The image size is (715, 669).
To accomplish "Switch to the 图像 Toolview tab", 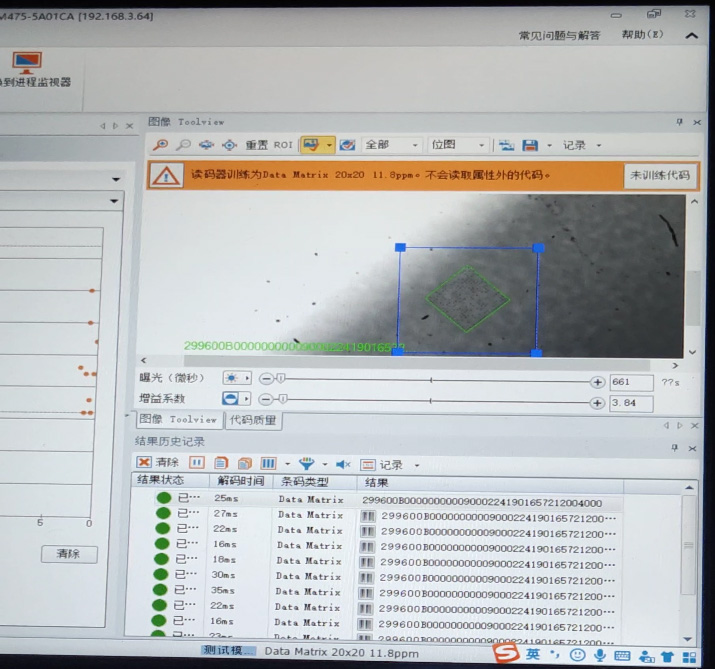I will pyautogui.click(x=179, y=420).
